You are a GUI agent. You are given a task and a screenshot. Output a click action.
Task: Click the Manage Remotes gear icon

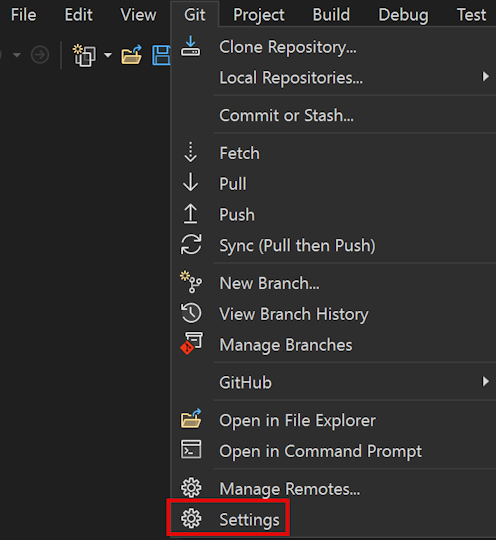(191, 488)
